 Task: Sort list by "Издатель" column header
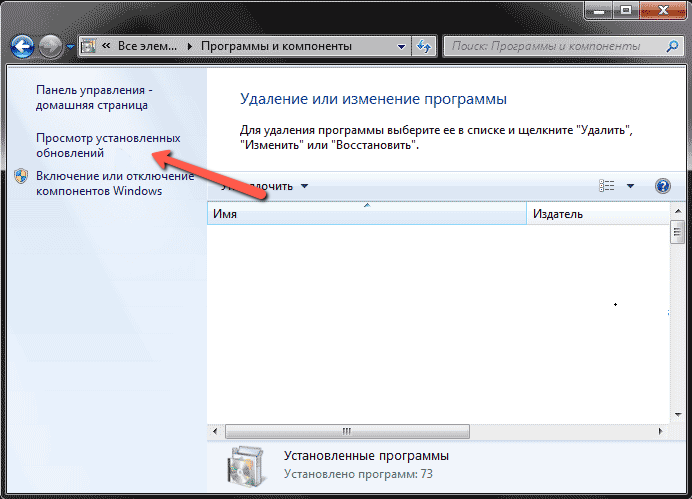(598, 214)
